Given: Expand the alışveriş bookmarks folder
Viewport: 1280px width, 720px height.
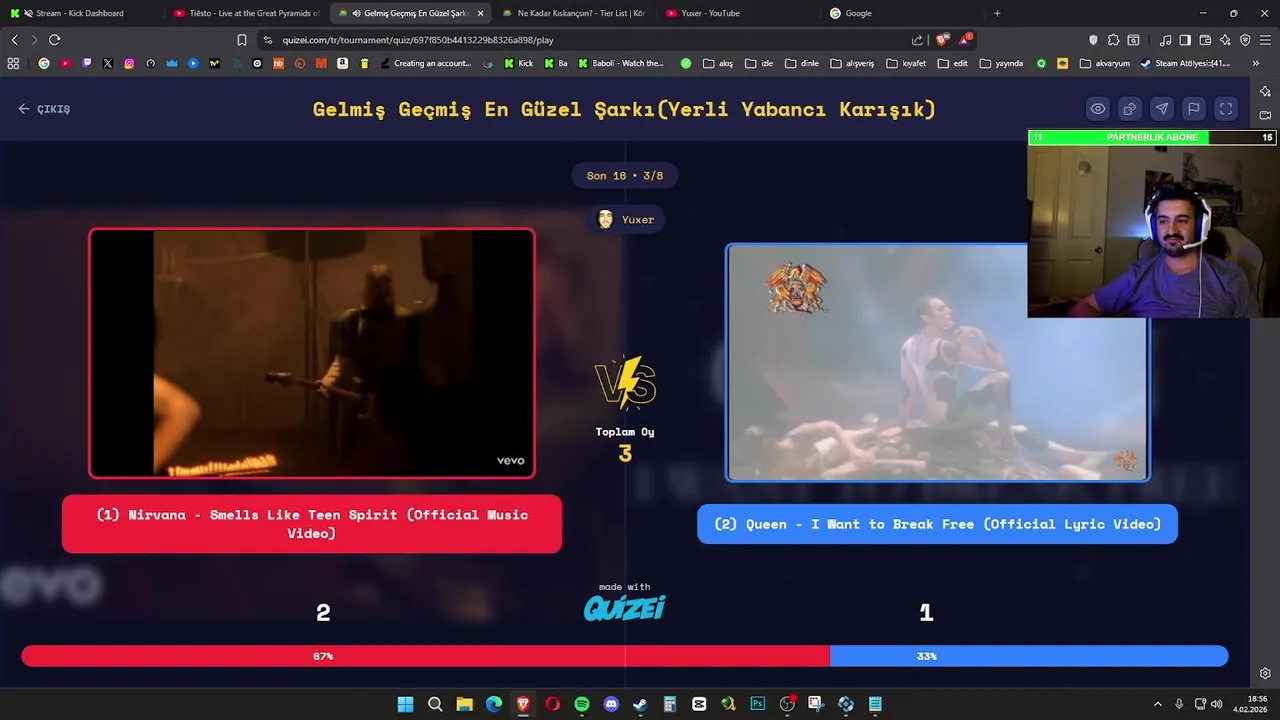Looking at the screenshot, I should 852,63.
